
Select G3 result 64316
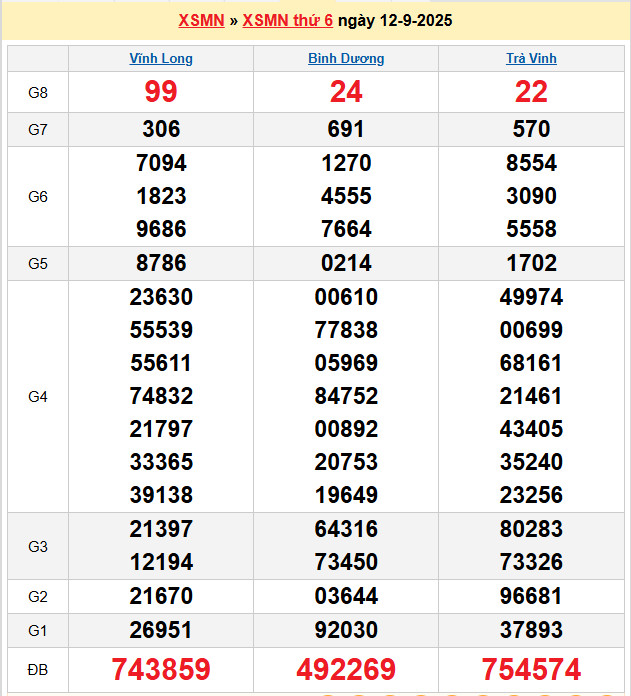pyautogui.click(x=346, y=529)
